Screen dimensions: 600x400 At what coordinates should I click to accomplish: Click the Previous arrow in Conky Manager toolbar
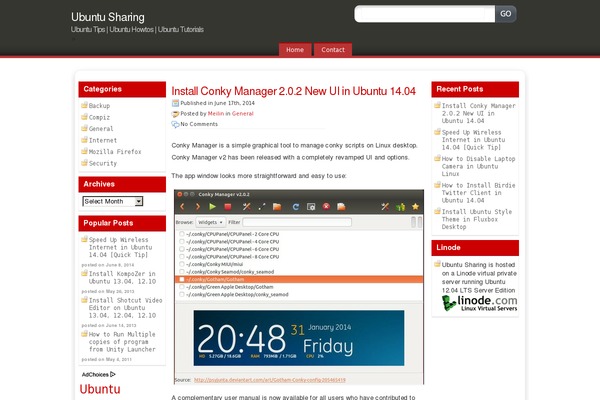182,207
